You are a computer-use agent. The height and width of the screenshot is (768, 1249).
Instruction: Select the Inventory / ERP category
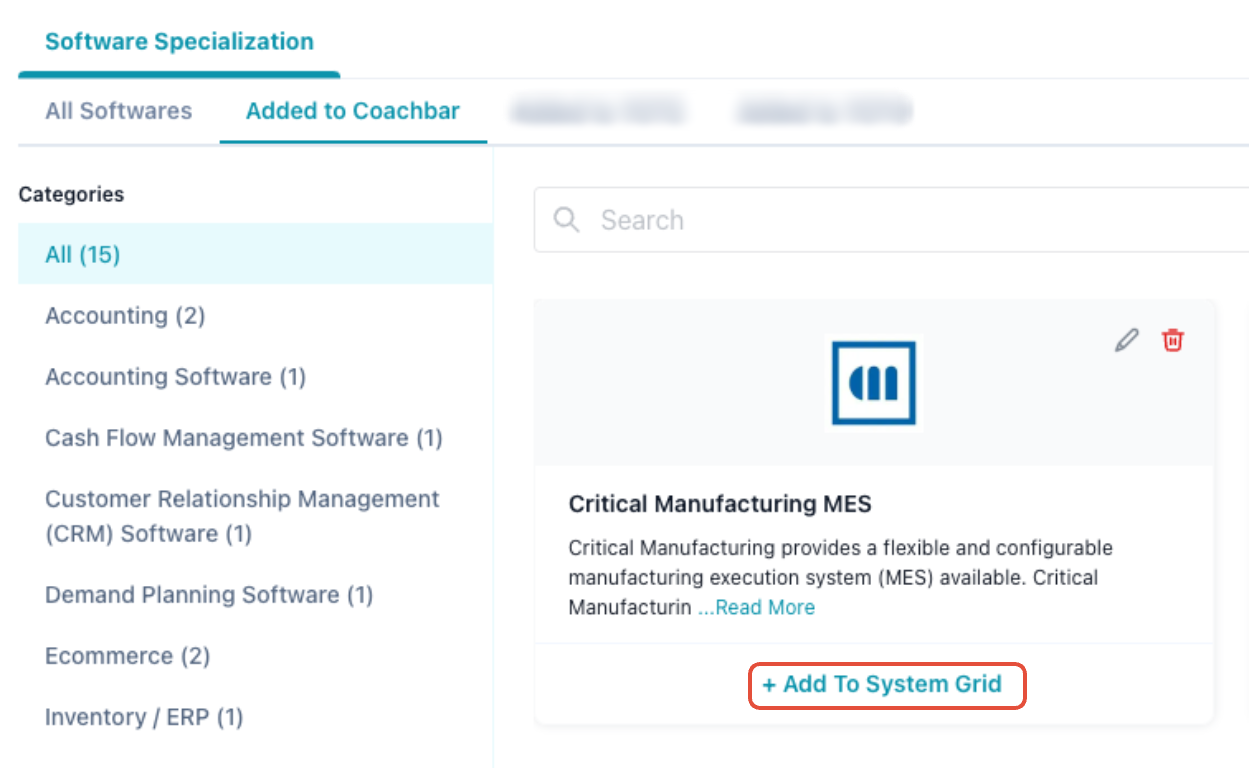click(144, 717)
